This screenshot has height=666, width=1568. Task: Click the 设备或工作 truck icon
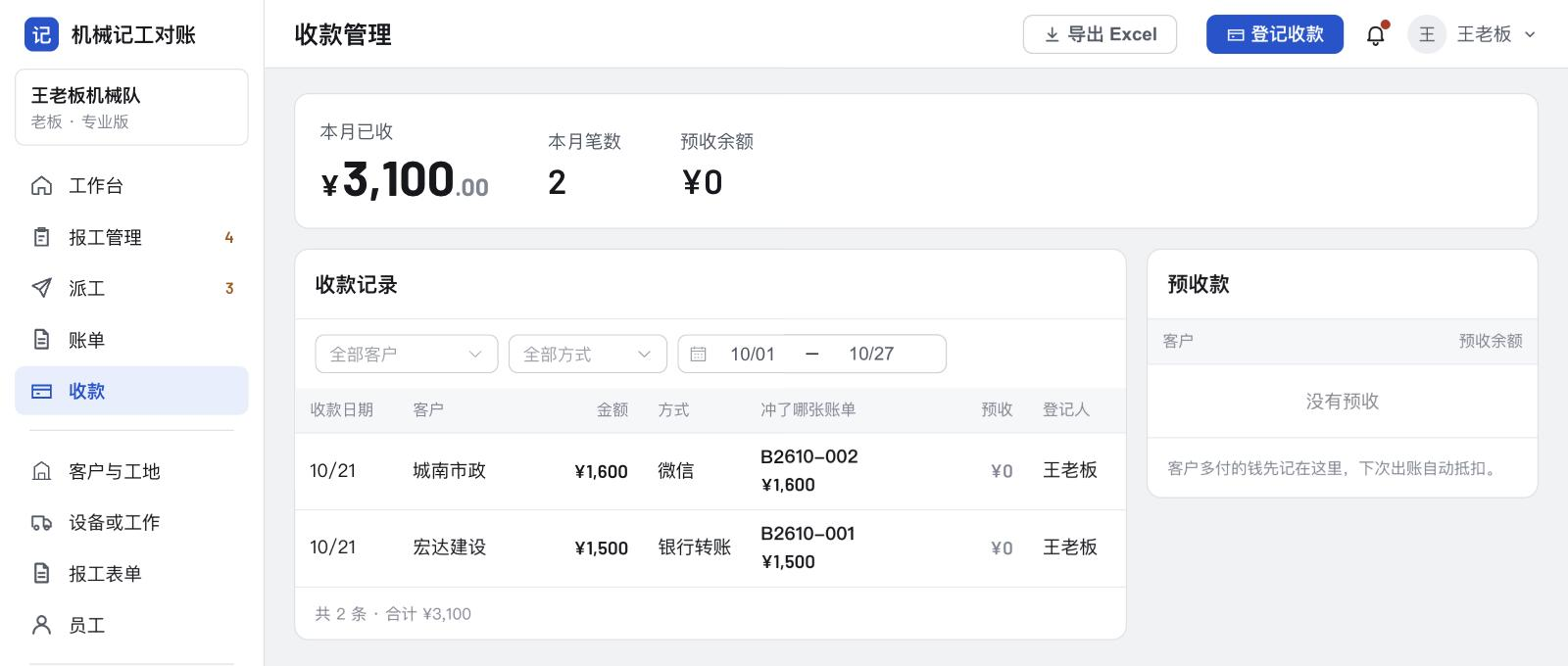point(41,522)
